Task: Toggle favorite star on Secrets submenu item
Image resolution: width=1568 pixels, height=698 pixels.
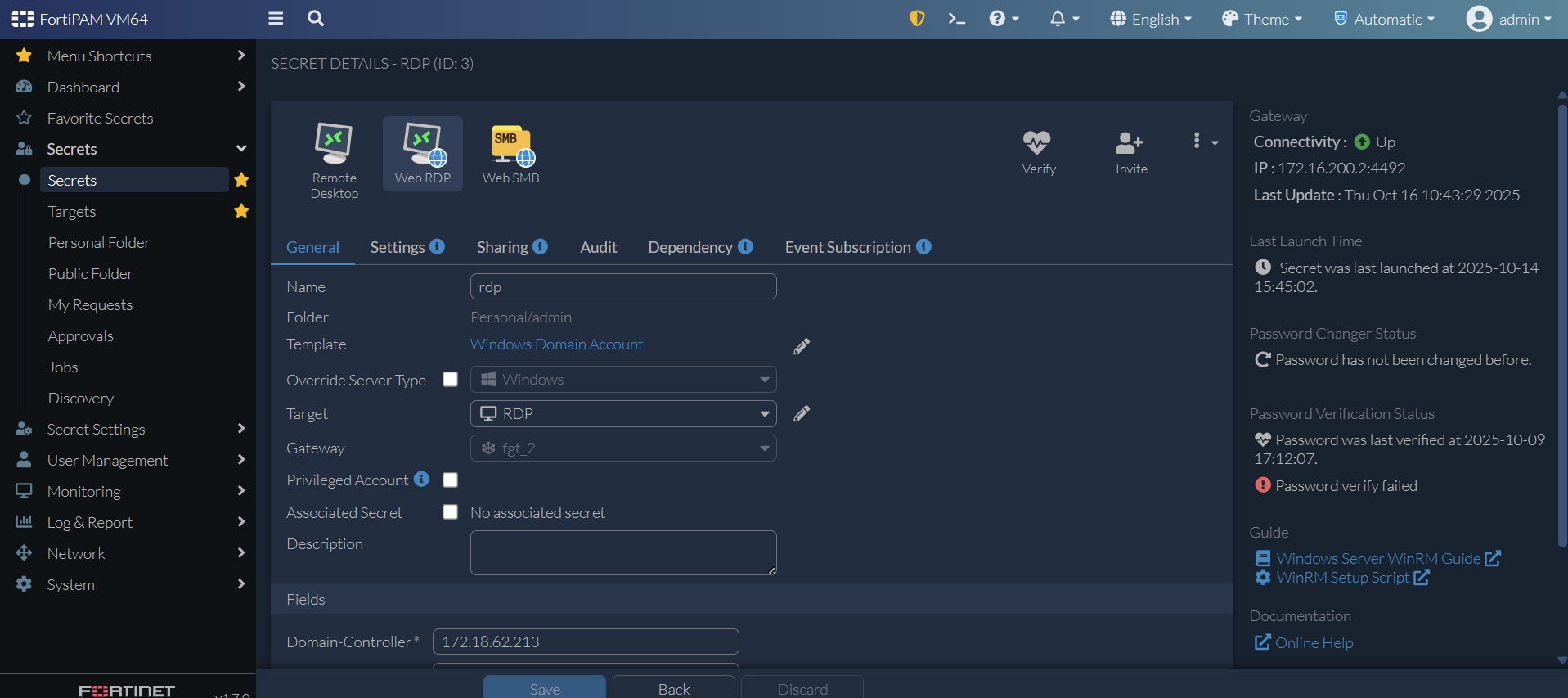Action: pyautogui.click(x=241, y=179)
